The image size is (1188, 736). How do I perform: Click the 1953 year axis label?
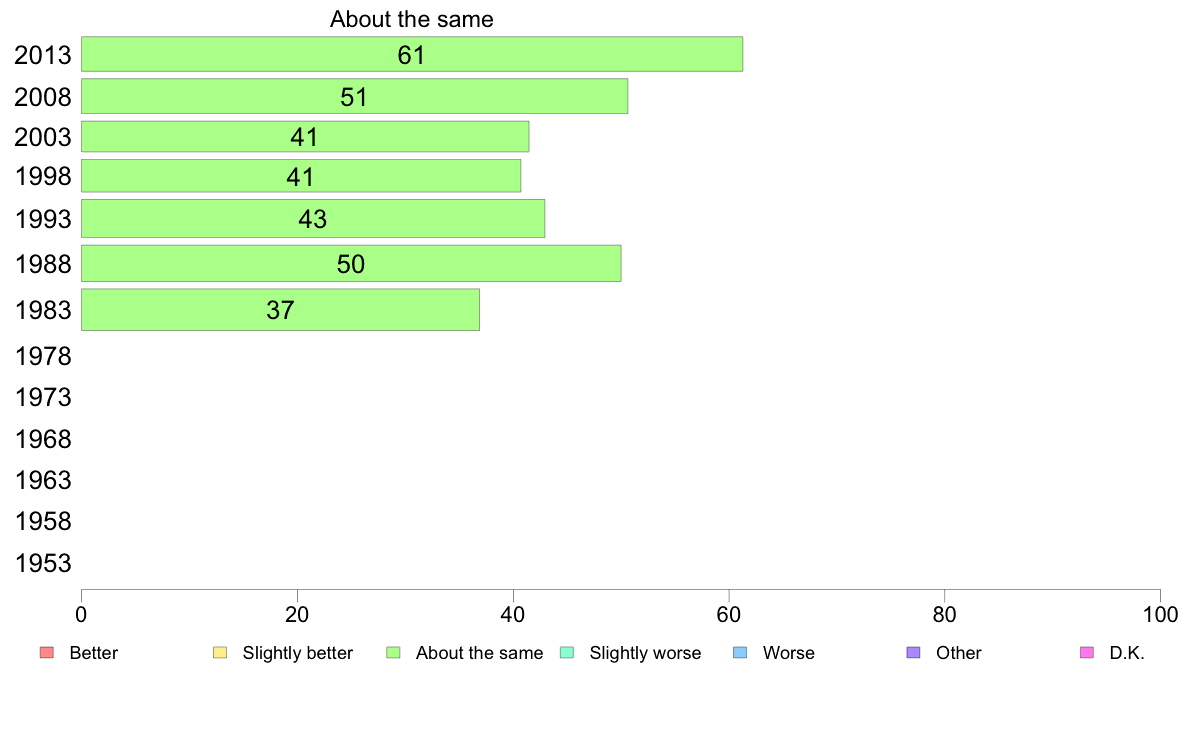pyautogui.click(x=43, y=563)
